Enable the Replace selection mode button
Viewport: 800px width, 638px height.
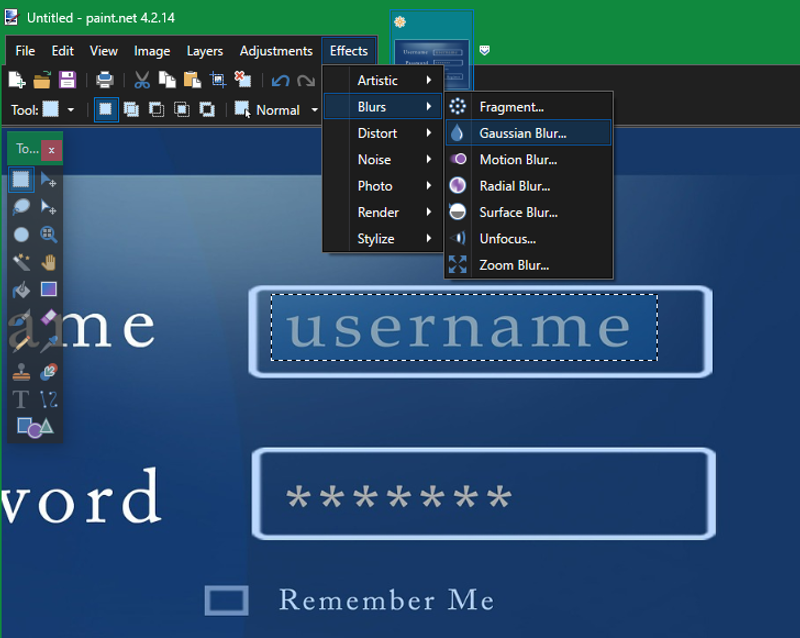tap(106, 110)
